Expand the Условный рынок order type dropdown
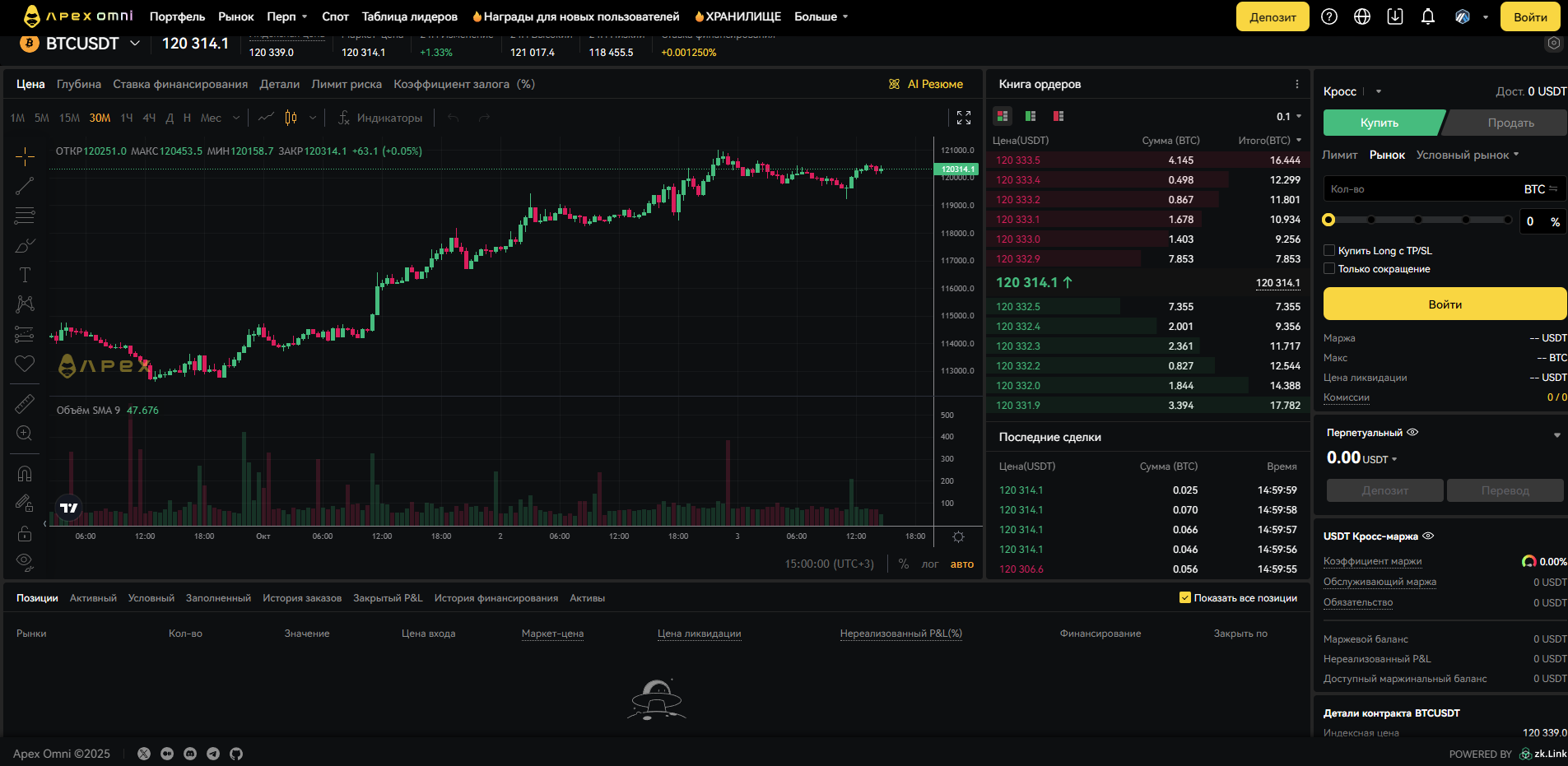 (1467, 155)
